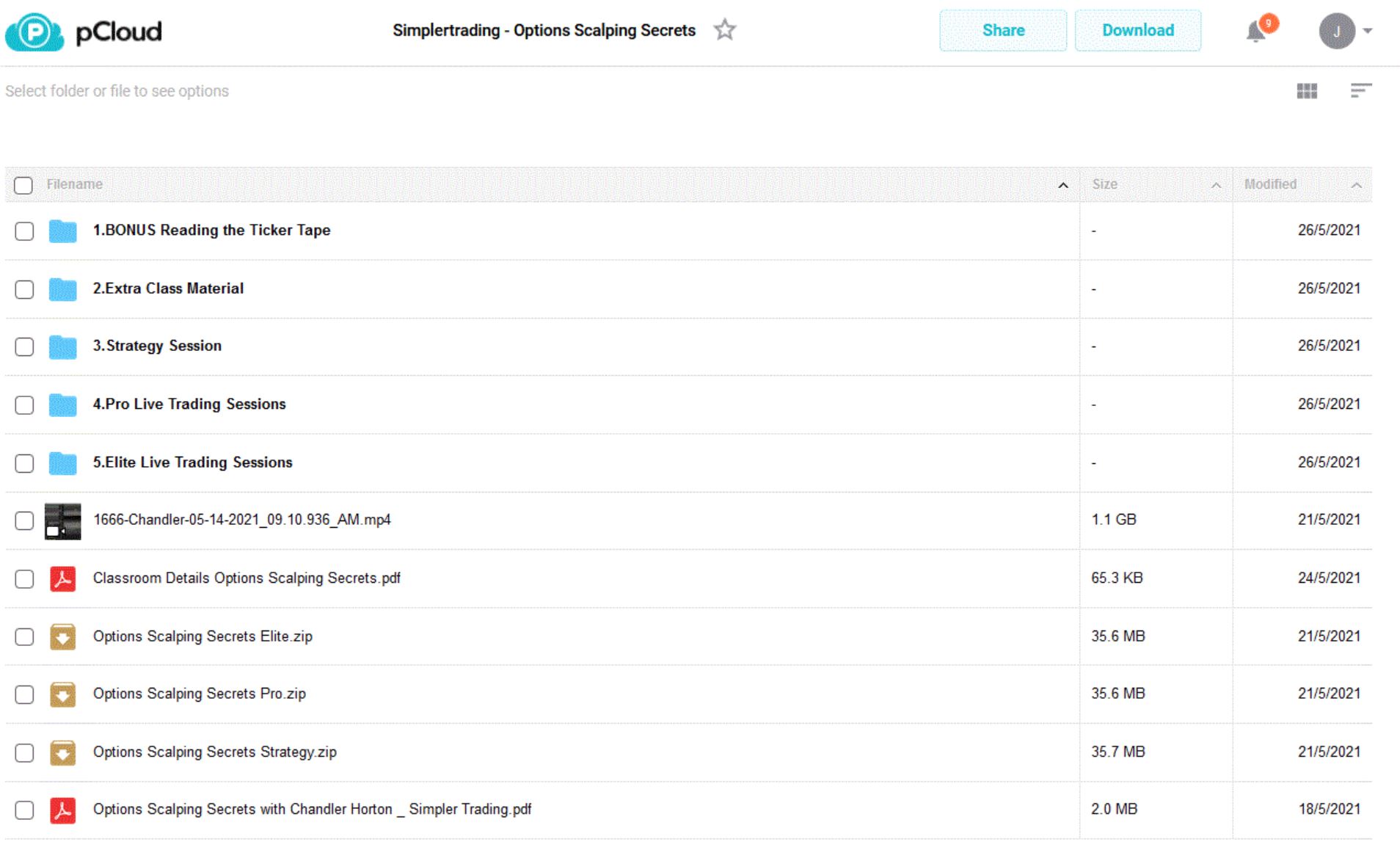Screen dimensions: 1400x853
Task: Click the Modified column header label
Action: click(x=1270, y=184)
